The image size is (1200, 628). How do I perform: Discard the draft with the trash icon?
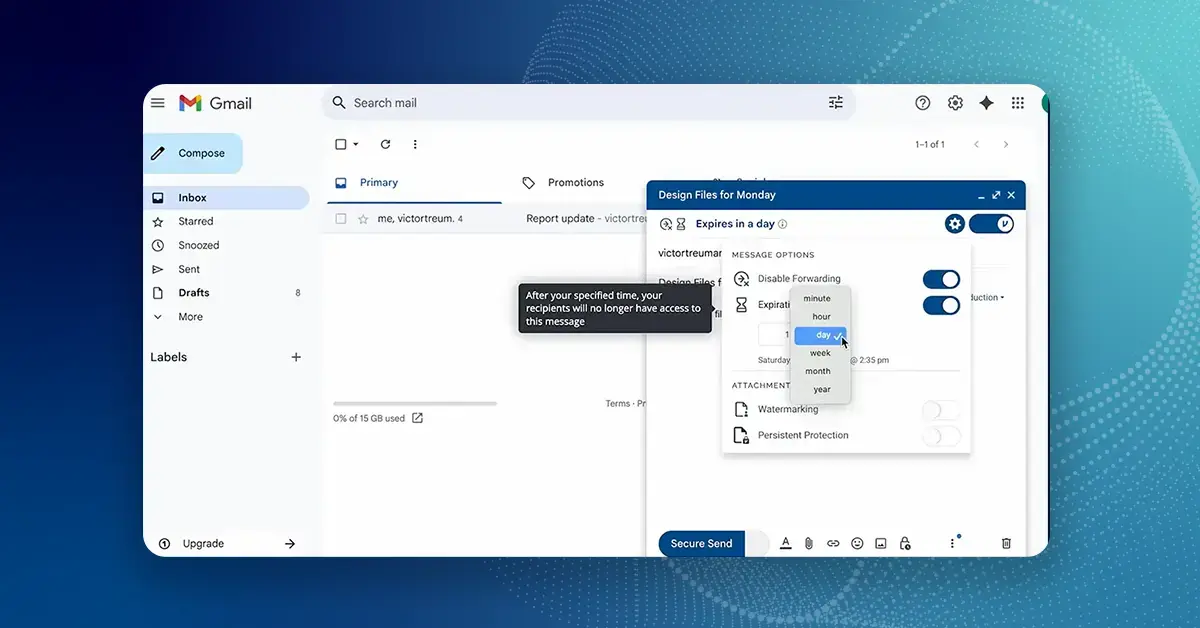click(x=1006, y=543)
